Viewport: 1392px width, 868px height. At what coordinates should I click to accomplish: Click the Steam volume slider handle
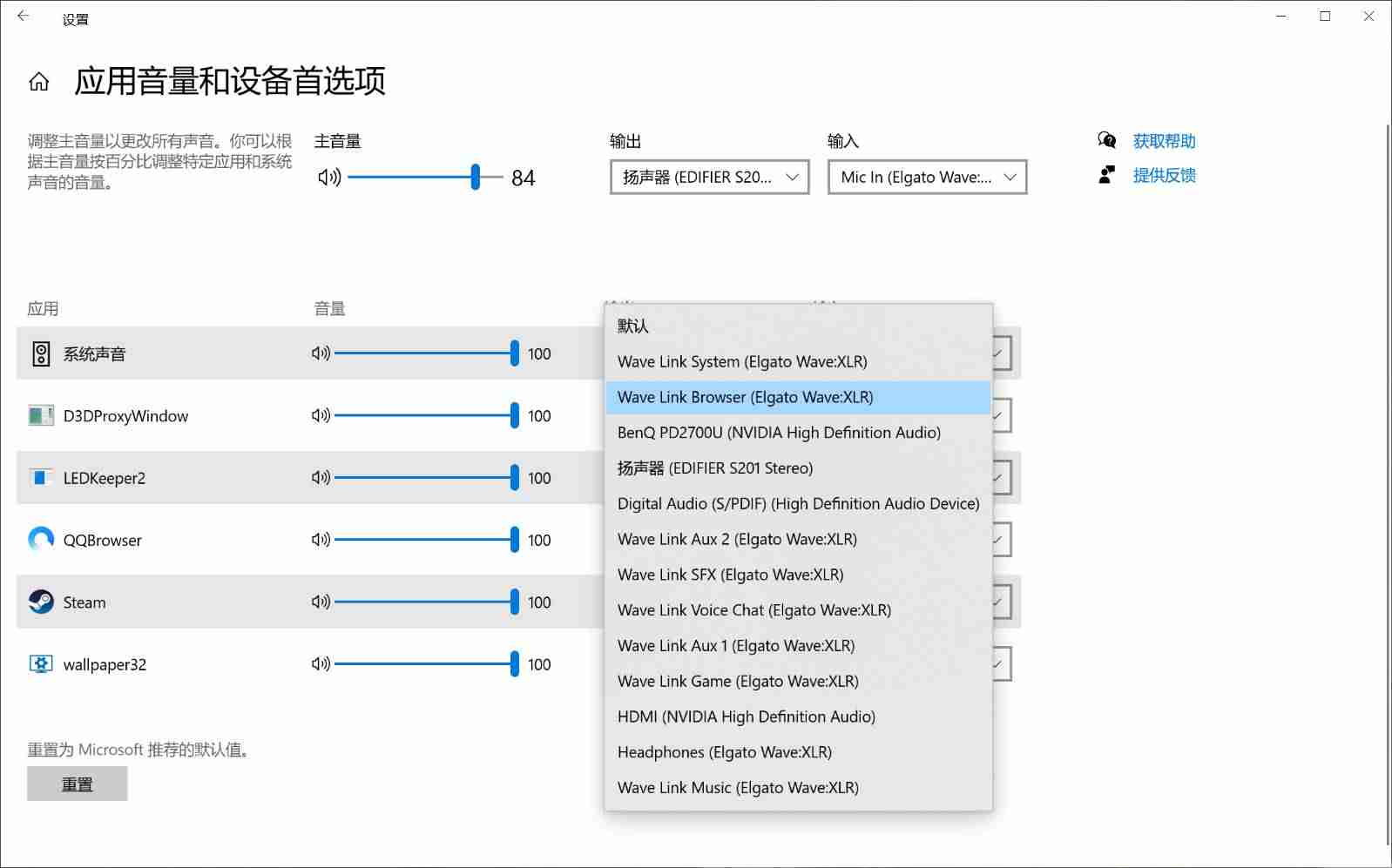515,602
